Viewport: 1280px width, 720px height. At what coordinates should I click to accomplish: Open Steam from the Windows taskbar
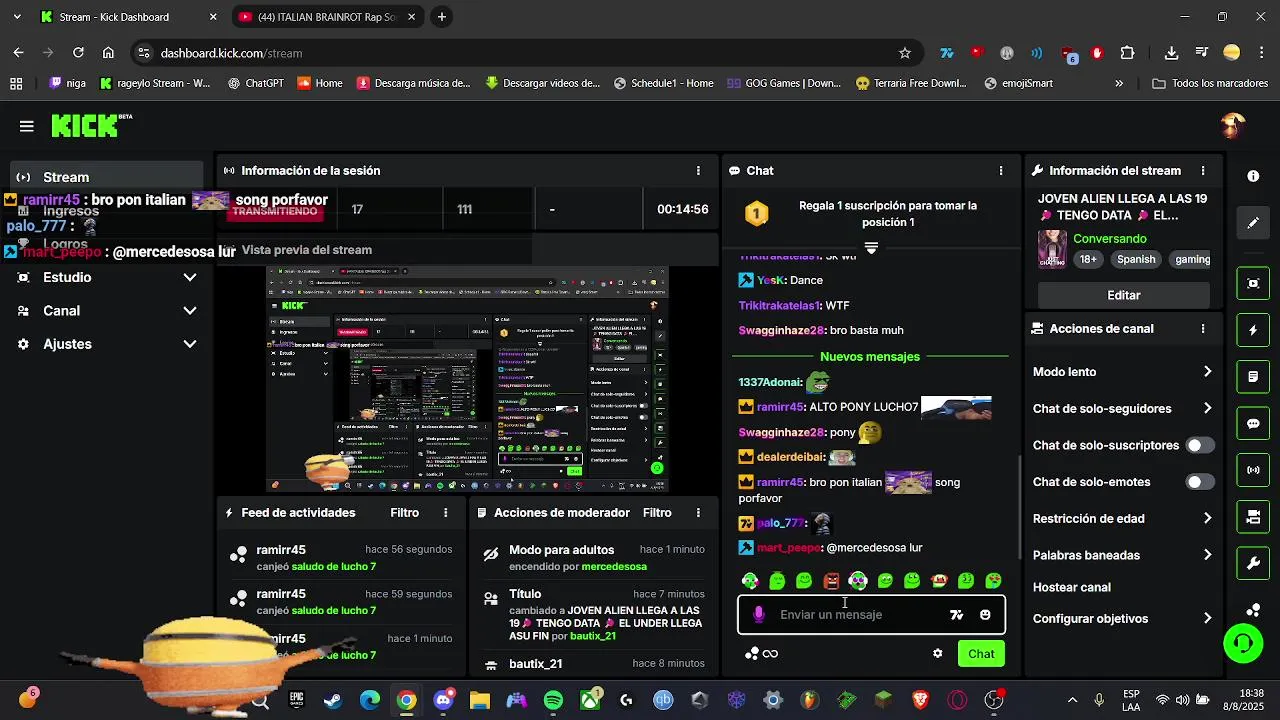point(333,701)
